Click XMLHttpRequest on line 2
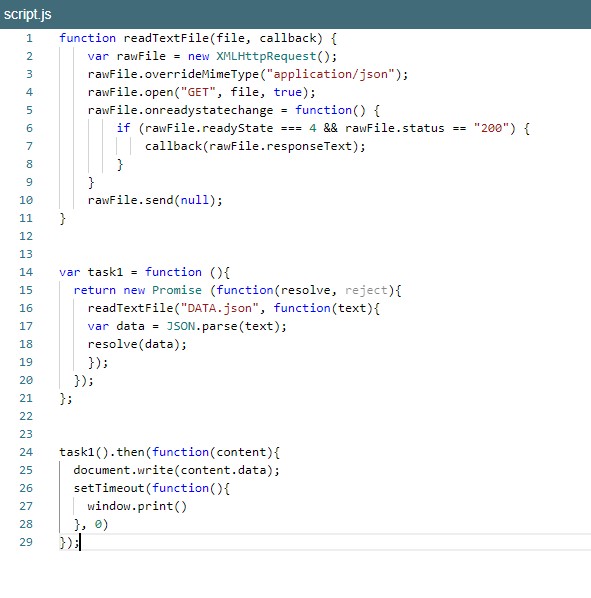Image resolution: width=591 pixels, height=598 pixels. tap(266, 56)
